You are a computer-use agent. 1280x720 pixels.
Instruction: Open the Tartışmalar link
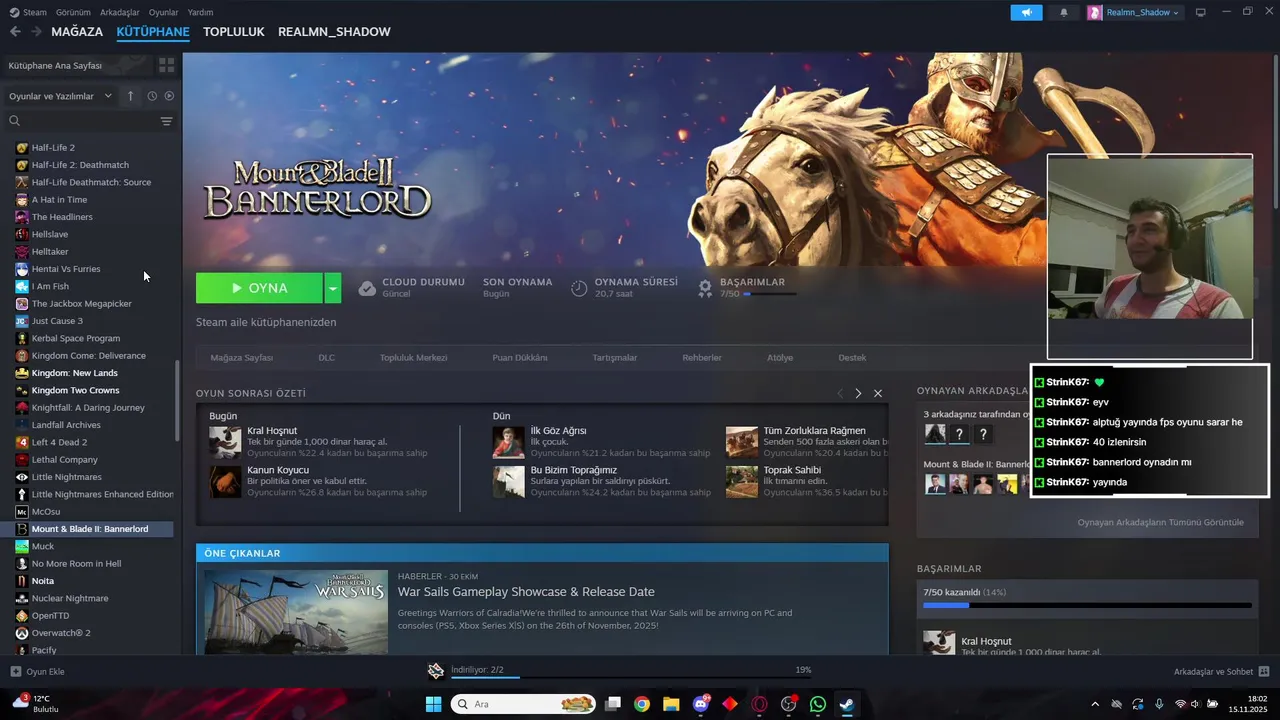point(614,358)
